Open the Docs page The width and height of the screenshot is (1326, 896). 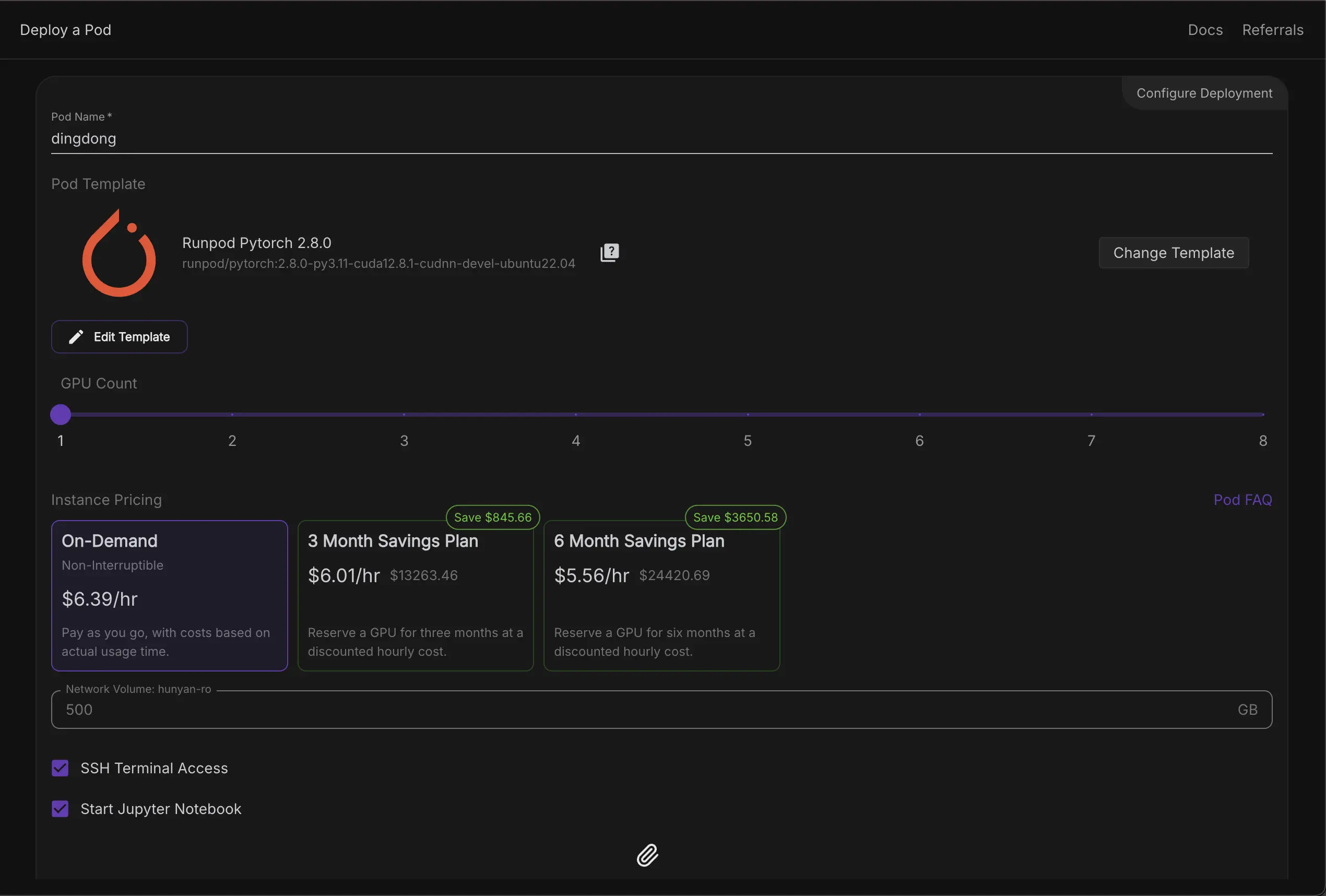1205,30
